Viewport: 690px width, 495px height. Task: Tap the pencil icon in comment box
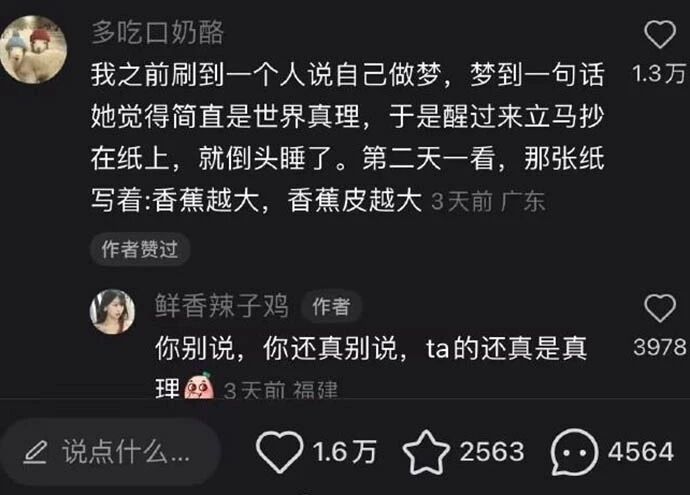coord(35,453)
